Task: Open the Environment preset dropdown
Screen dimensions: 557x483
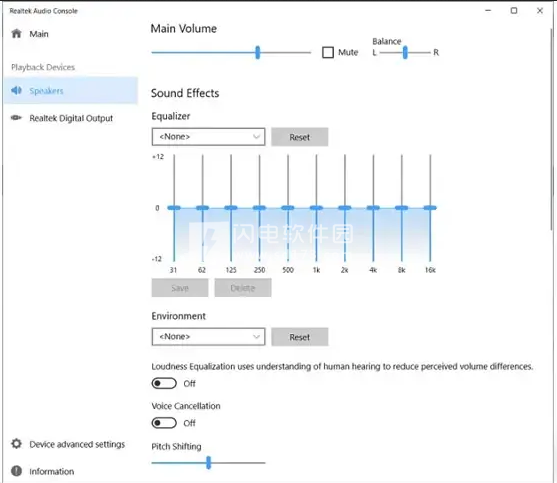Action: [x=209, y=337]
